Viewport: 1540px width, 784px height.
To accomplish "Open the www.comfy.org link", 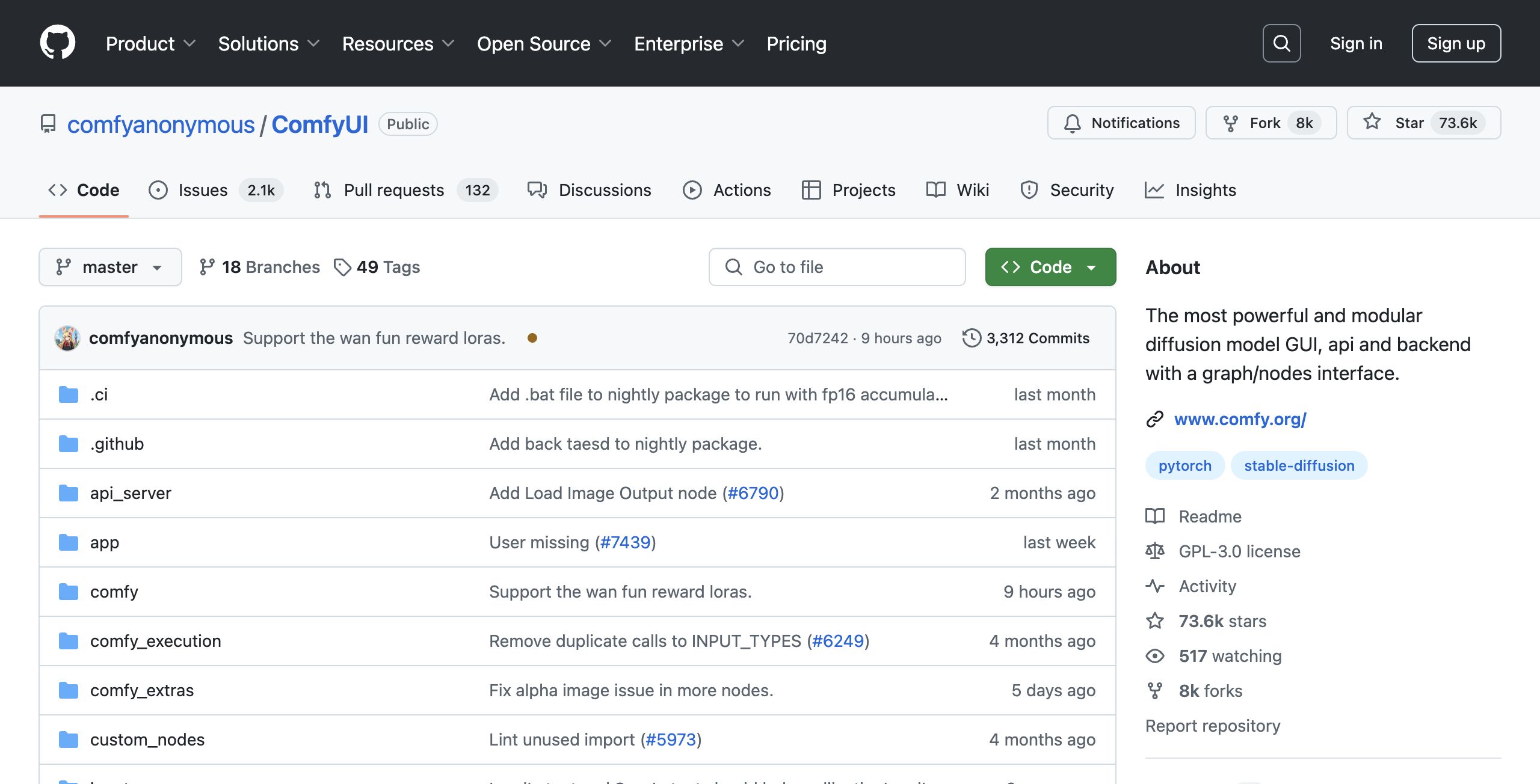I will [1240, 419].
